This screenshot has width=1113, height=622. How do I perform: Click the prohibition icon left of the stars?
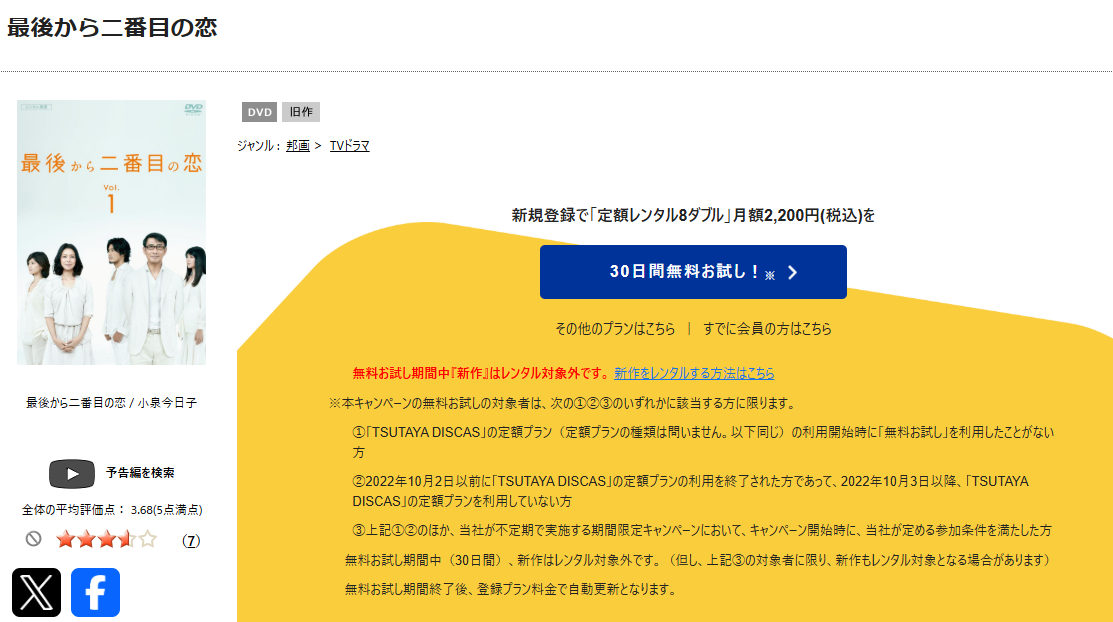[x=33, y=538]
